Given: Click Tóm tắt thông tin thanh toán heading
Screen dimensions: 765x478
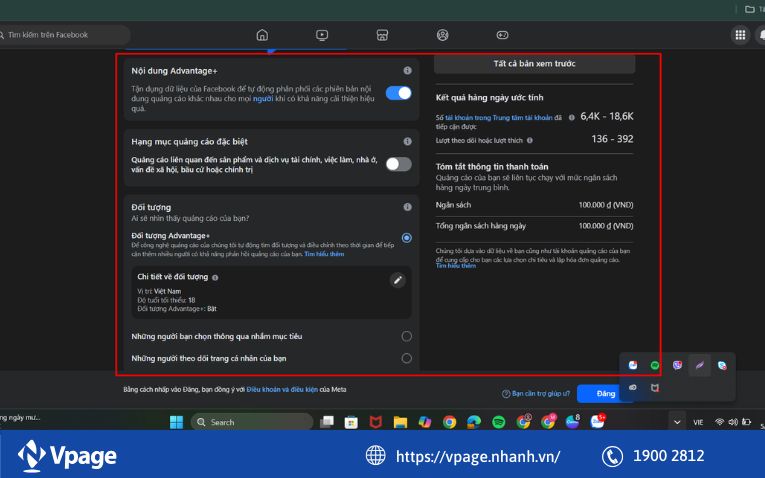Looking at the screenshot, I should click(x=492, y=167).
